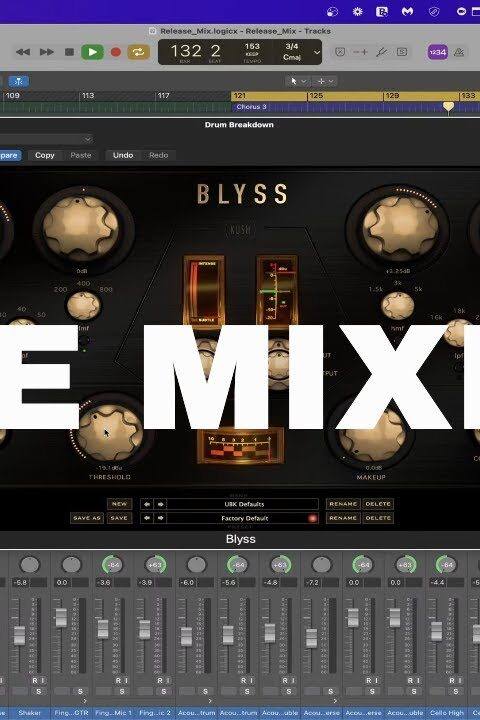Click the lmf frequency knob
The height and width of the screenshot is (720, 480).
point(84,306)
